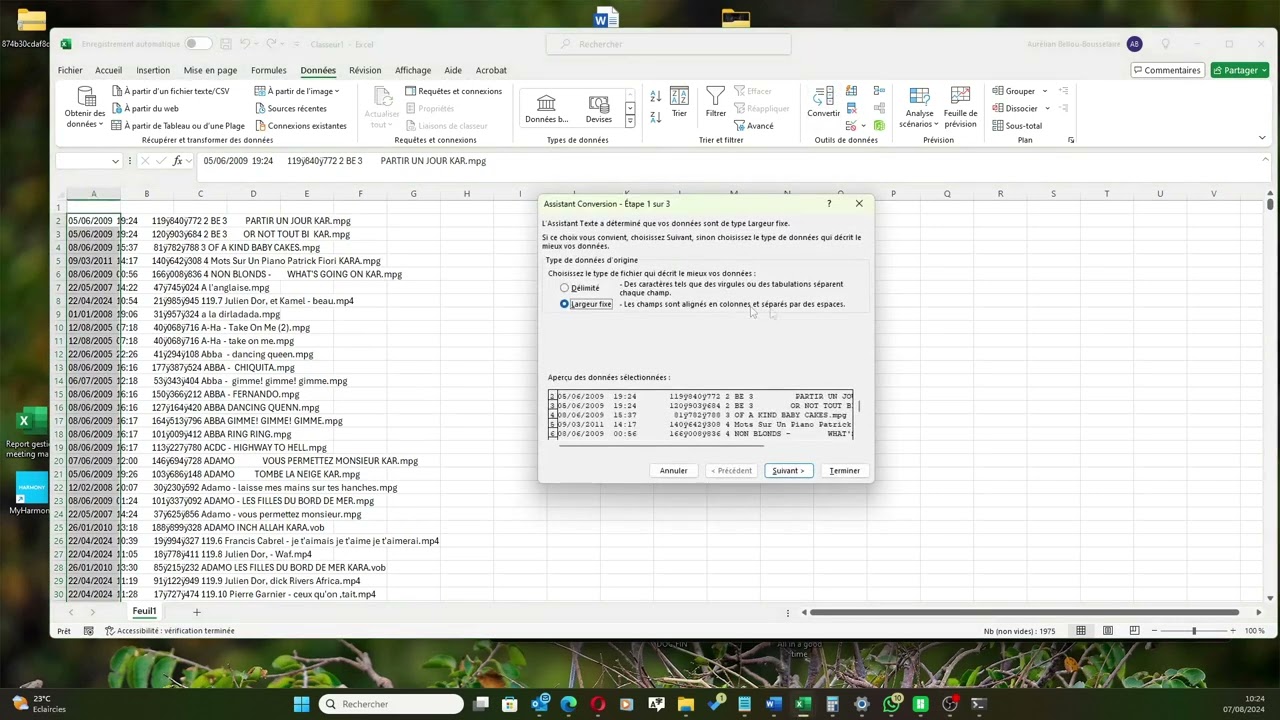1280x720 pixels.
Task: Open Connexions existantes
Action: tap(300, 126)
